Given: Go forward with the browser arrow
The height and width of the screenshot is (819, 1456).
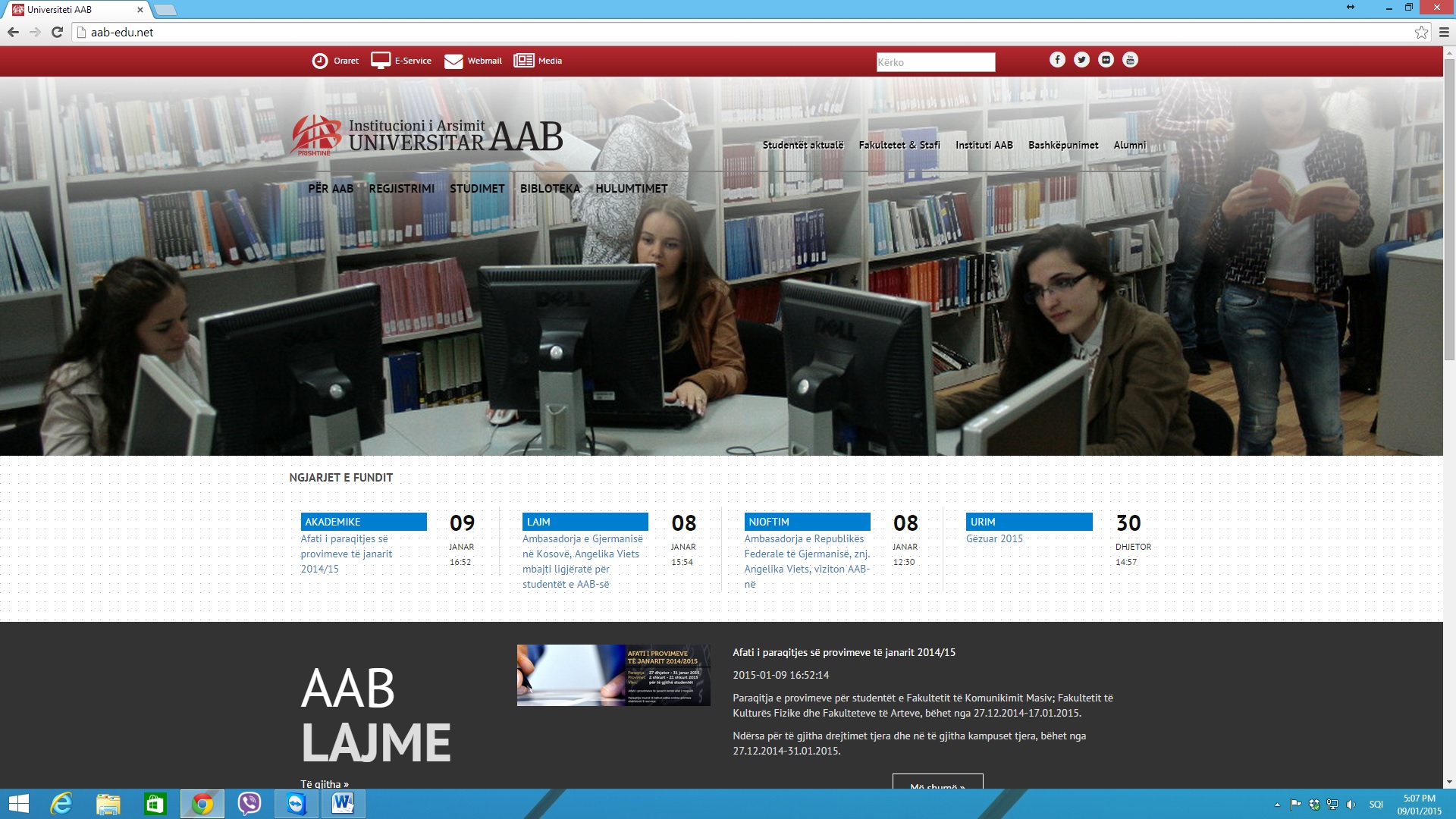Looking at the screenshot, I should pos(35,32).
